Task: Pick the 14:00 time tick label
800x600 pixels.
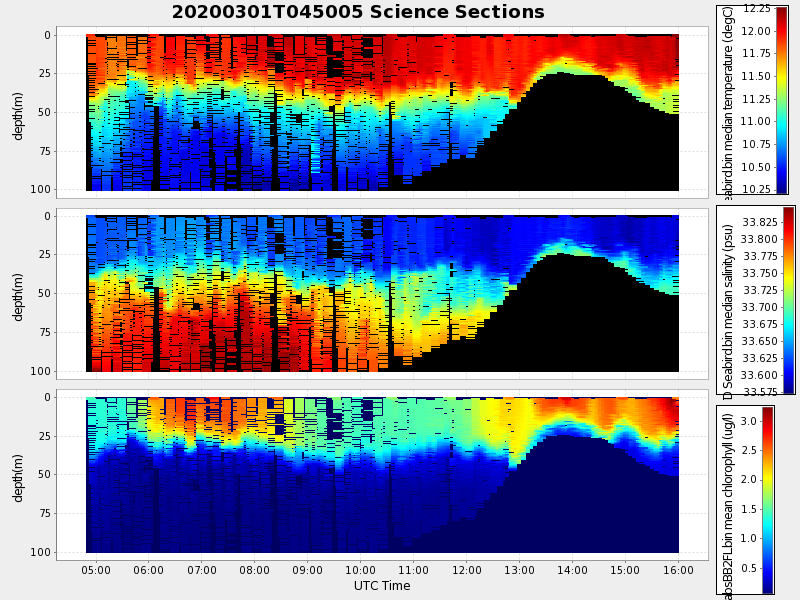Action: 573,570
